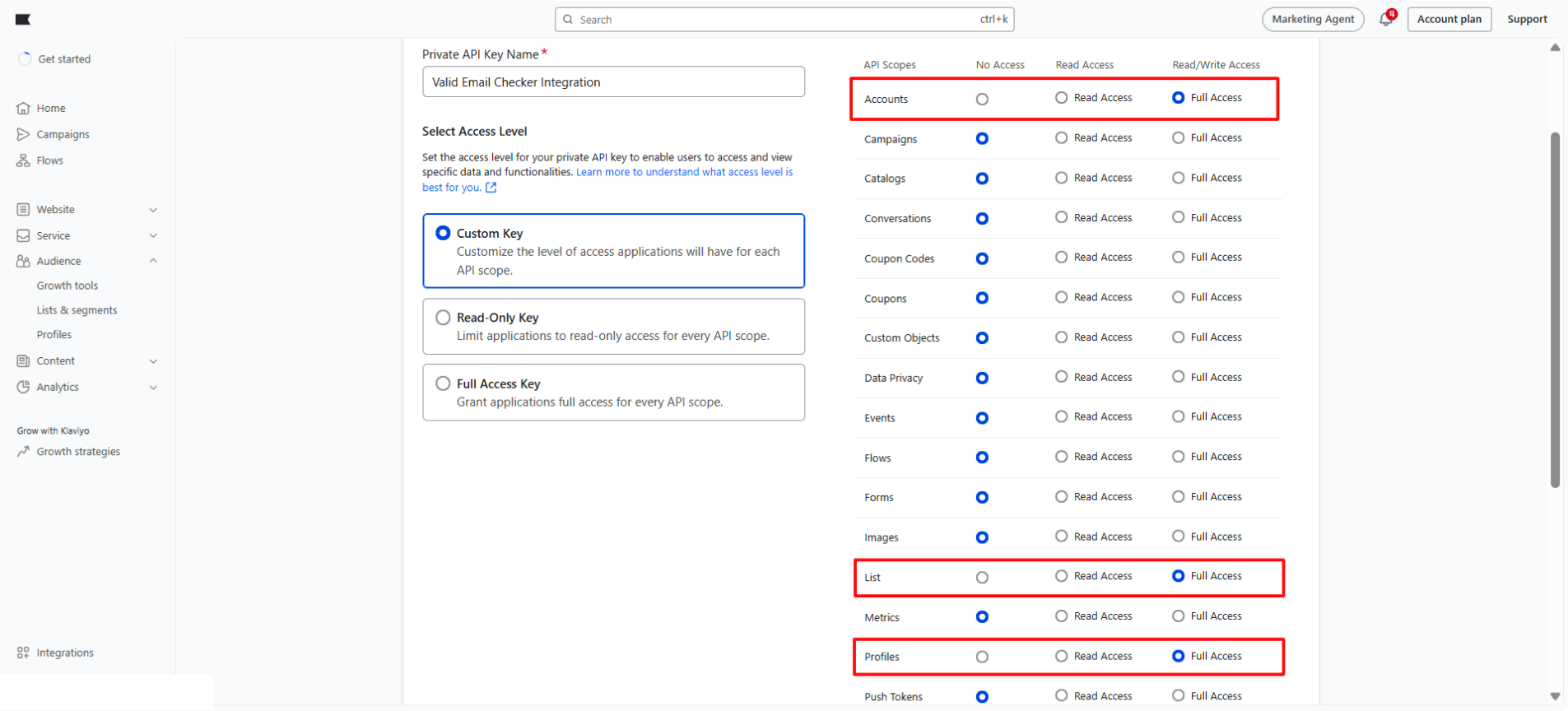Expand the Analytics menu chevron
This screenshot has height=711, width=1568.
point(153,387)
